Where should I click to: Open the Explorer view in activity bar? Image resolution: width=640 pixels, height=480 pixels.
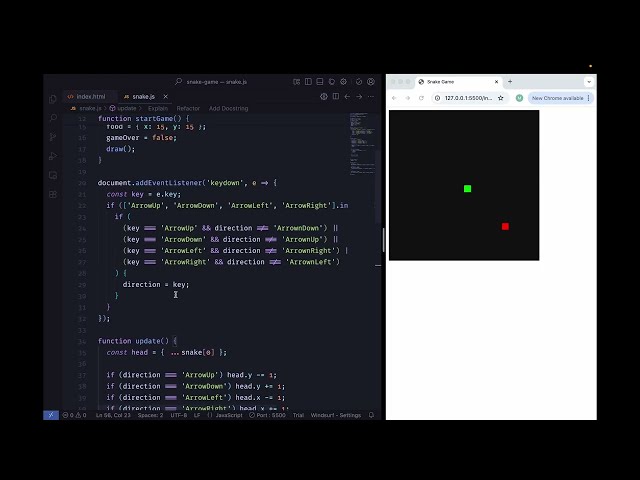tap(53, 99)
